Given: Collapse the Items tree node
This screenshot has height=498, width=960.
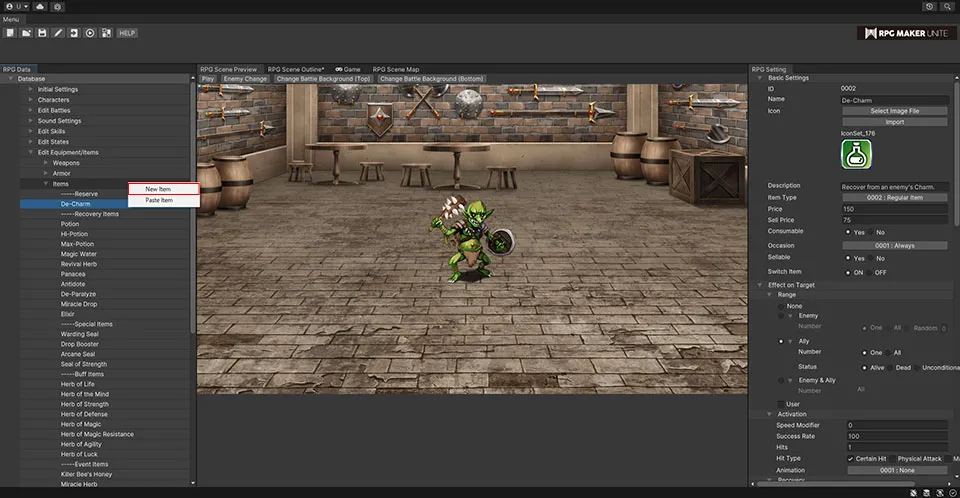Looking at the screenshot, I should [45, 184].
